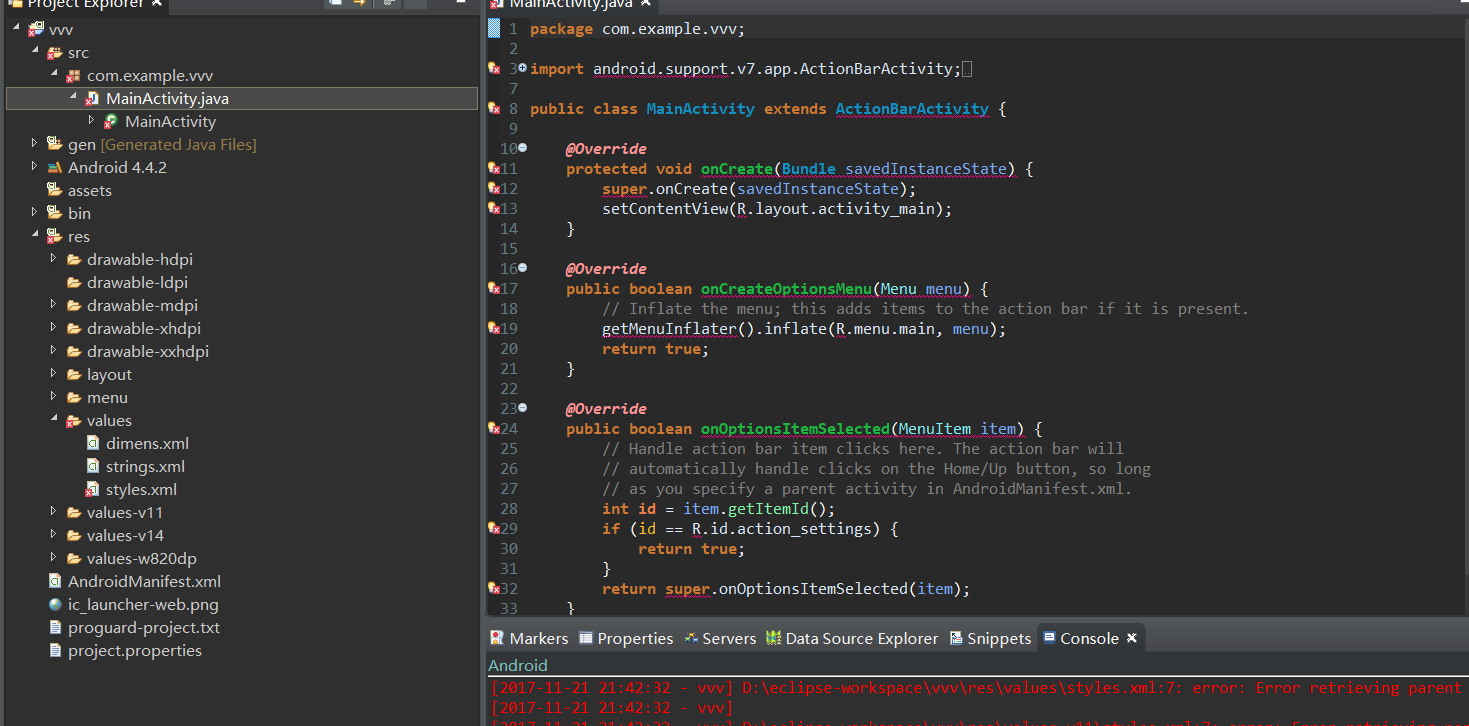
Task: Click the proguard-project.txt file icon
Action: click(x=55, y=628)
